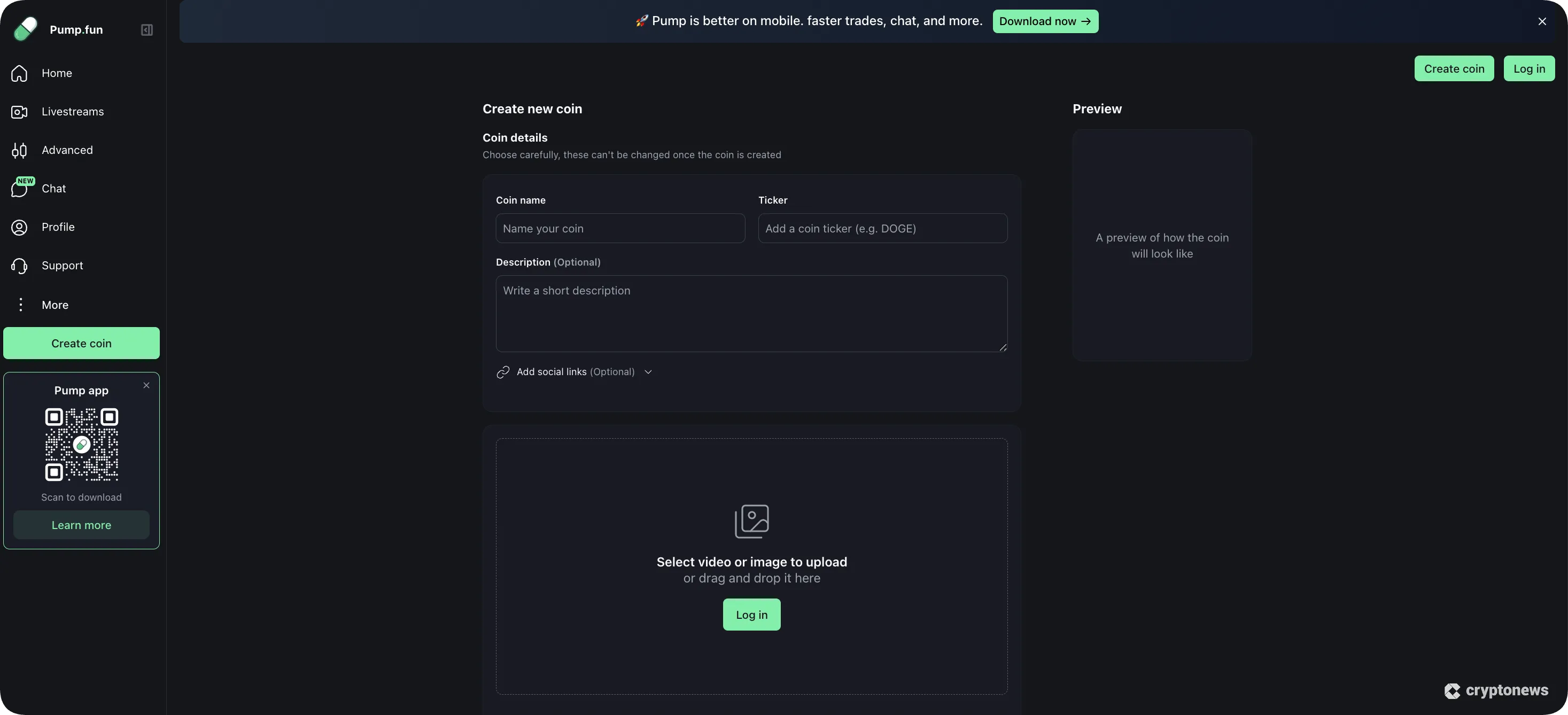Close the Pump app QR card

pyautogui.click(x=146, y=385)
